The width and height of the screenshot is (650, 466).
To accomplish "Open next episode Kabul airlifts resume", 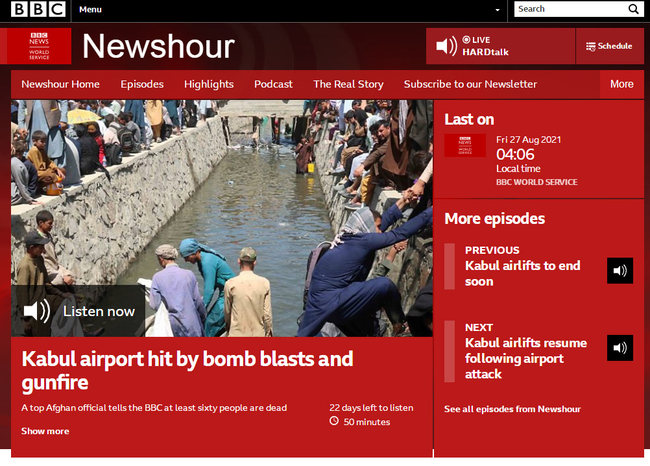I will pos(526,358).
